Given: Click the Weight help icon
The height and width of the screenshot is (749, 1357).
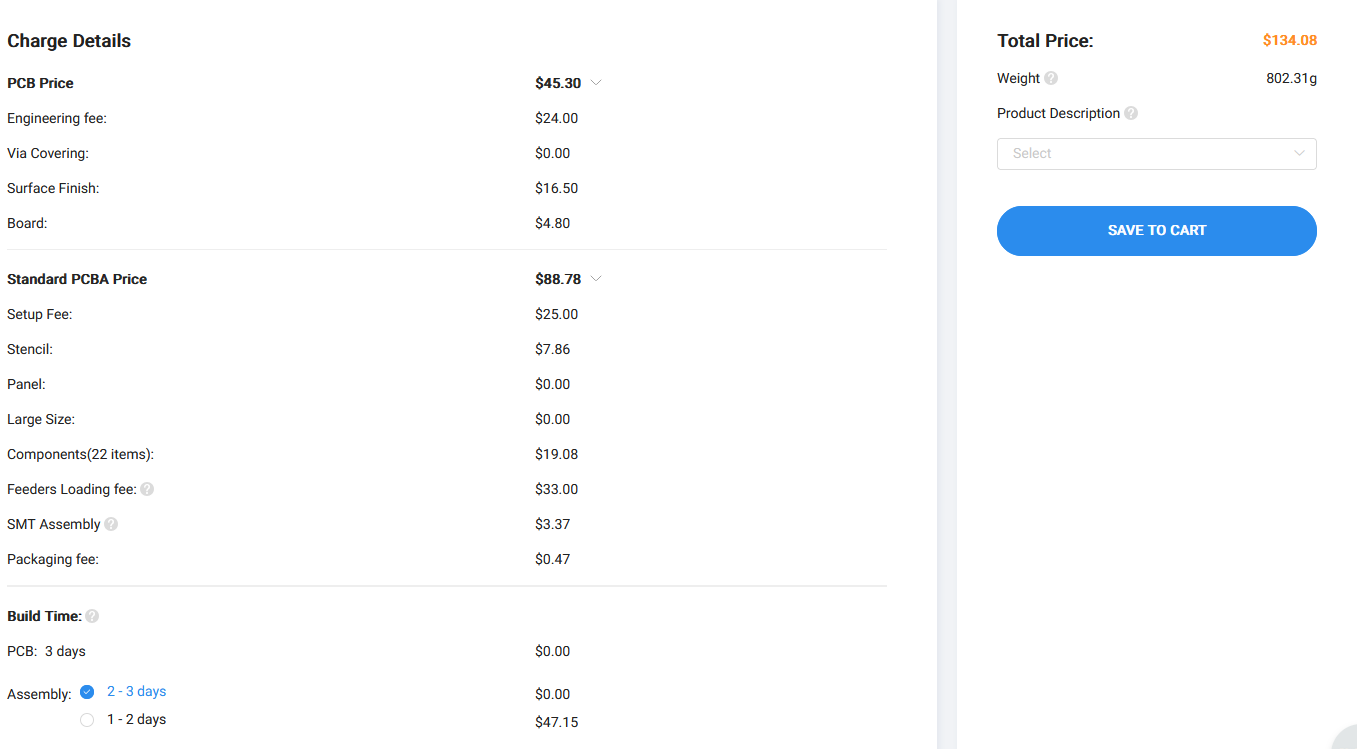Looking at the screenshot, I should tap(1051, 78).
